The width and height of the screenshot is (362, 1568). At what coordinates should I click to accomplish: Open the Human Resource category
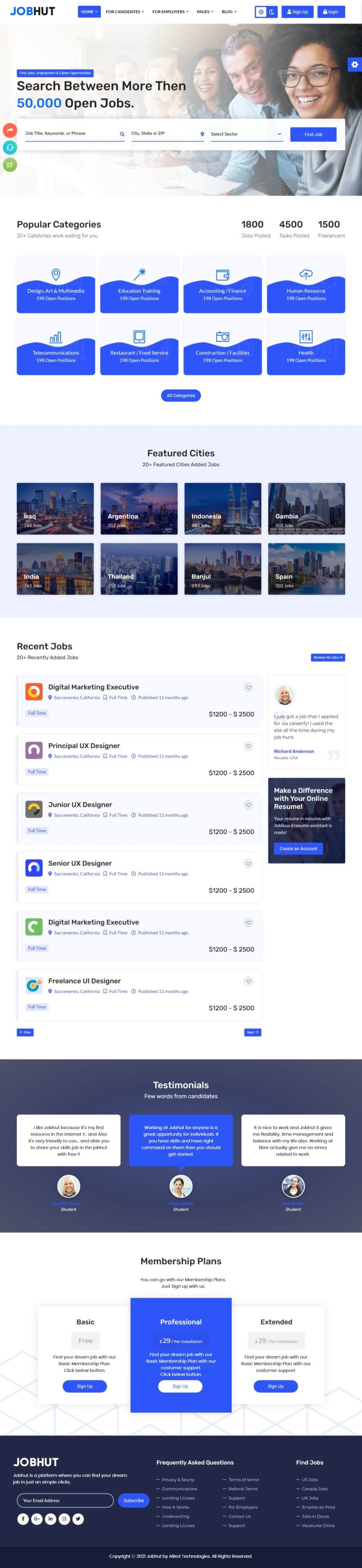pyautogui.click(x=306, y=285)
